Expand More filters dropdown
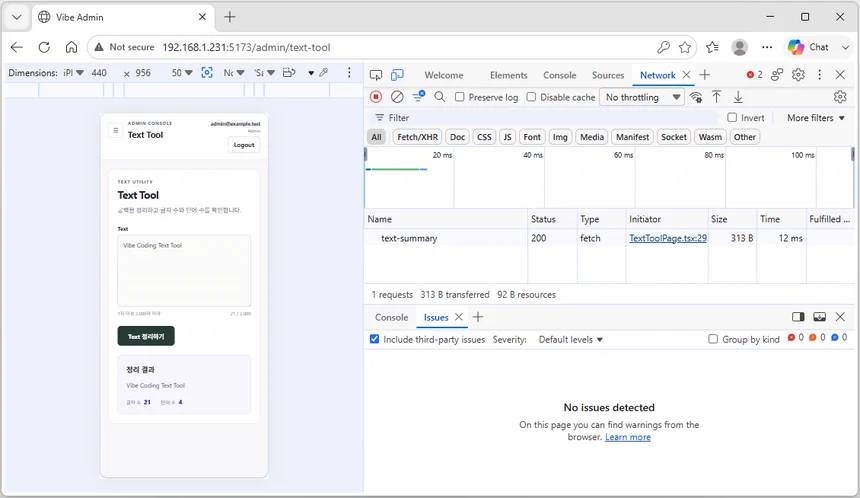This screenshot has height=498, width=860. (816, 117)
